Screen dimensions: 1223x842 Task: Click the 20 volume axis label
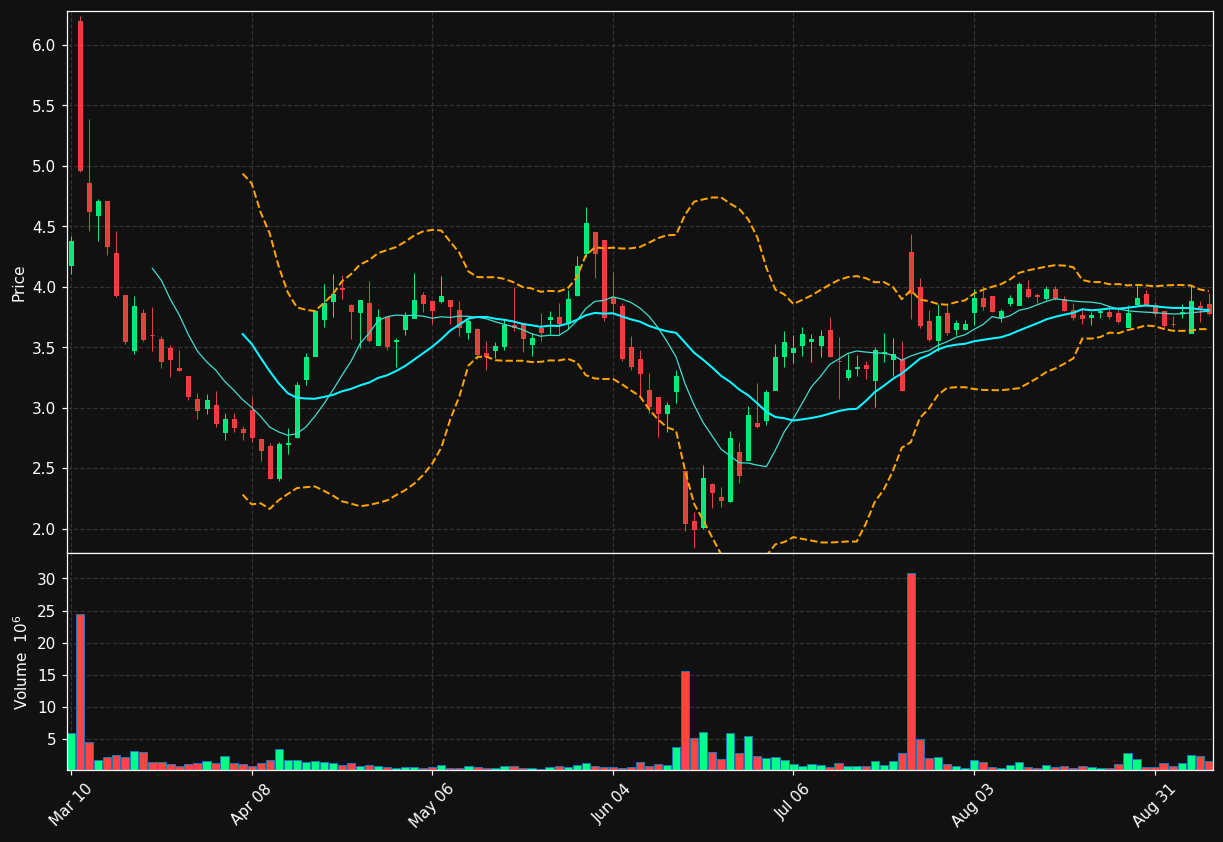coord(46,643)
